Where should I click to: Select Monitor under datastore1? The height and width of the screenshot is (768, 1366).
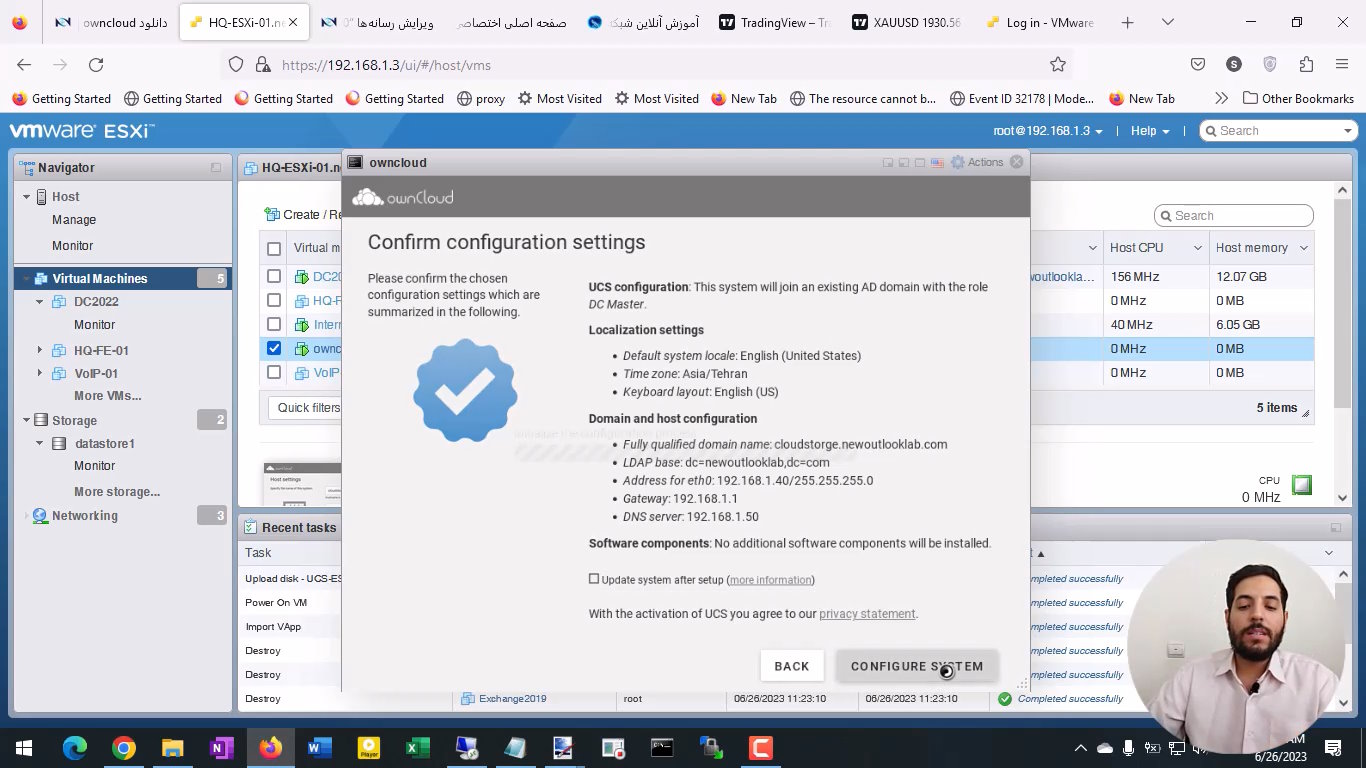tap(94, 466)
